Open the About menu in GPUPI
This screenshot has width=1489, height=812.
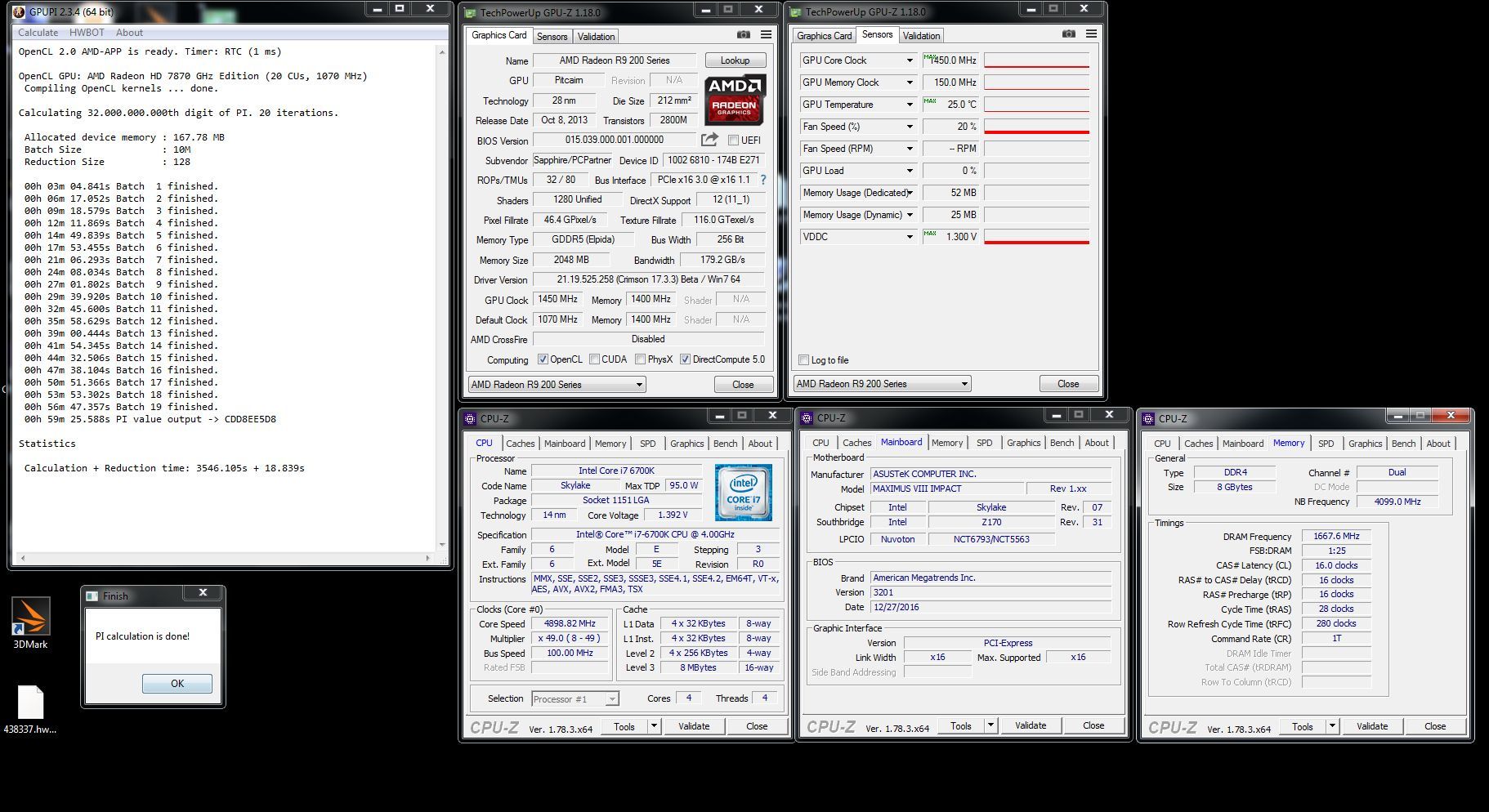point(129,33)
